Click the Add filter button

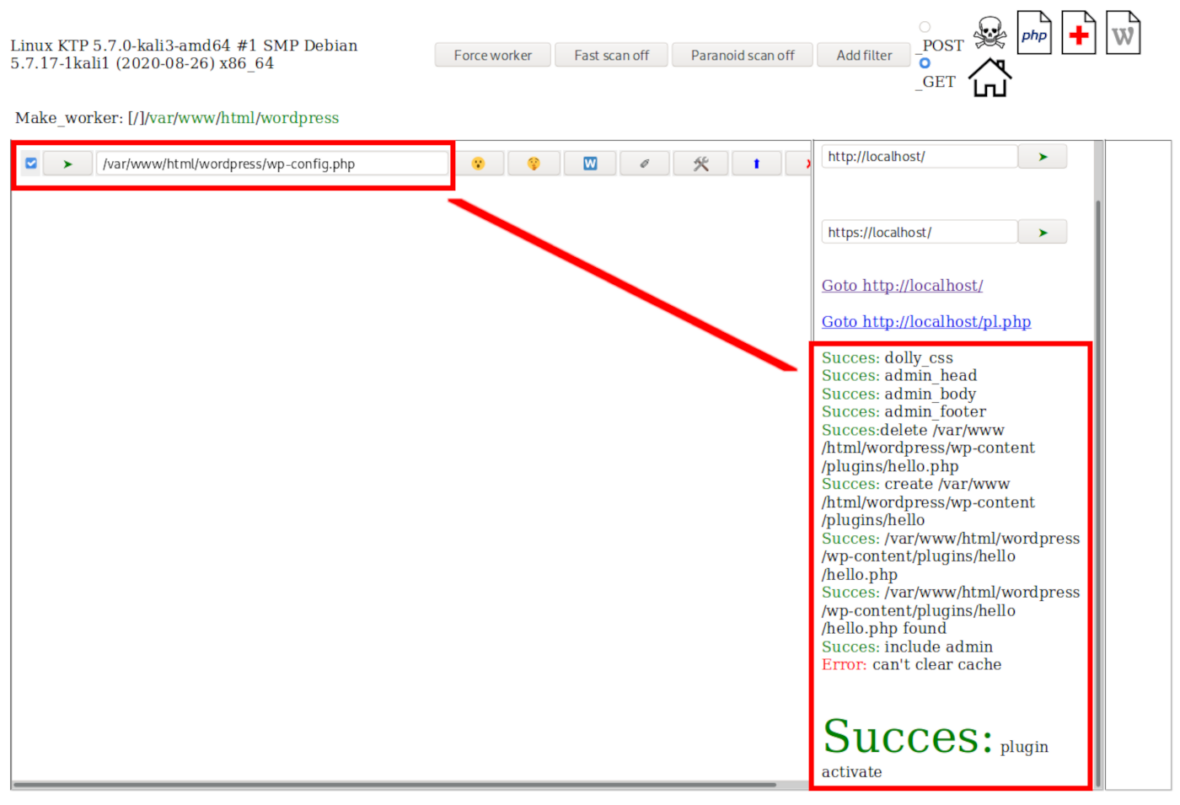click(x=864, y=55)
